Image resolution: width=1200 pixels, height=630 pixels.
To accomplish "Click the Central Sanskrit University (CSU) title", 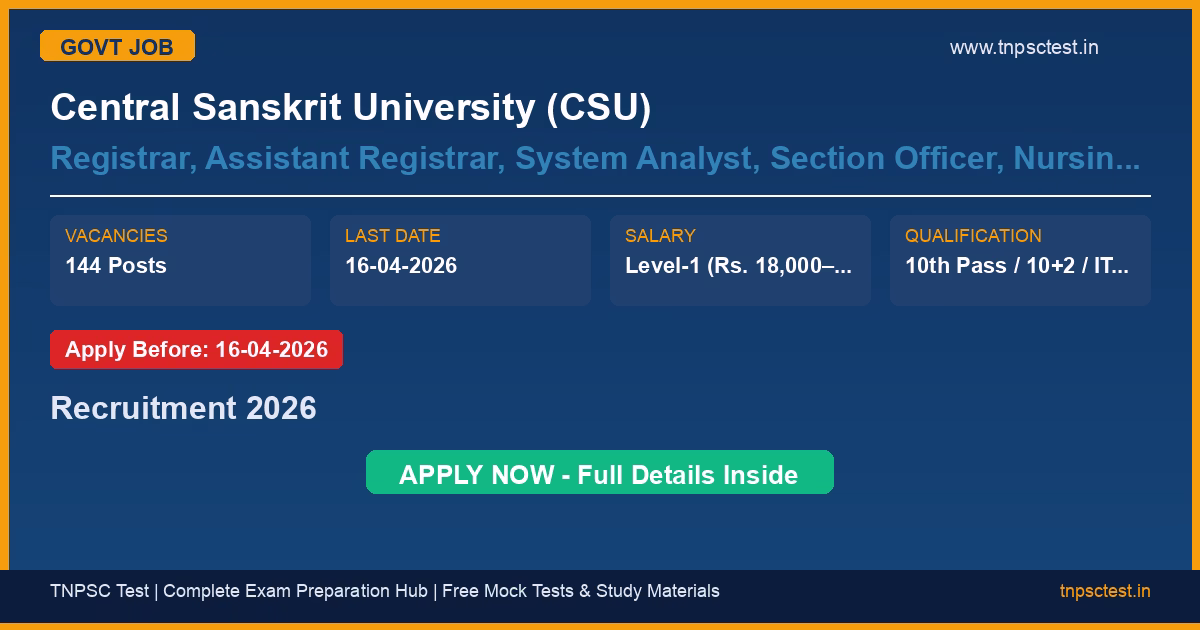I will pyautogui.click(x=350, y=107).
